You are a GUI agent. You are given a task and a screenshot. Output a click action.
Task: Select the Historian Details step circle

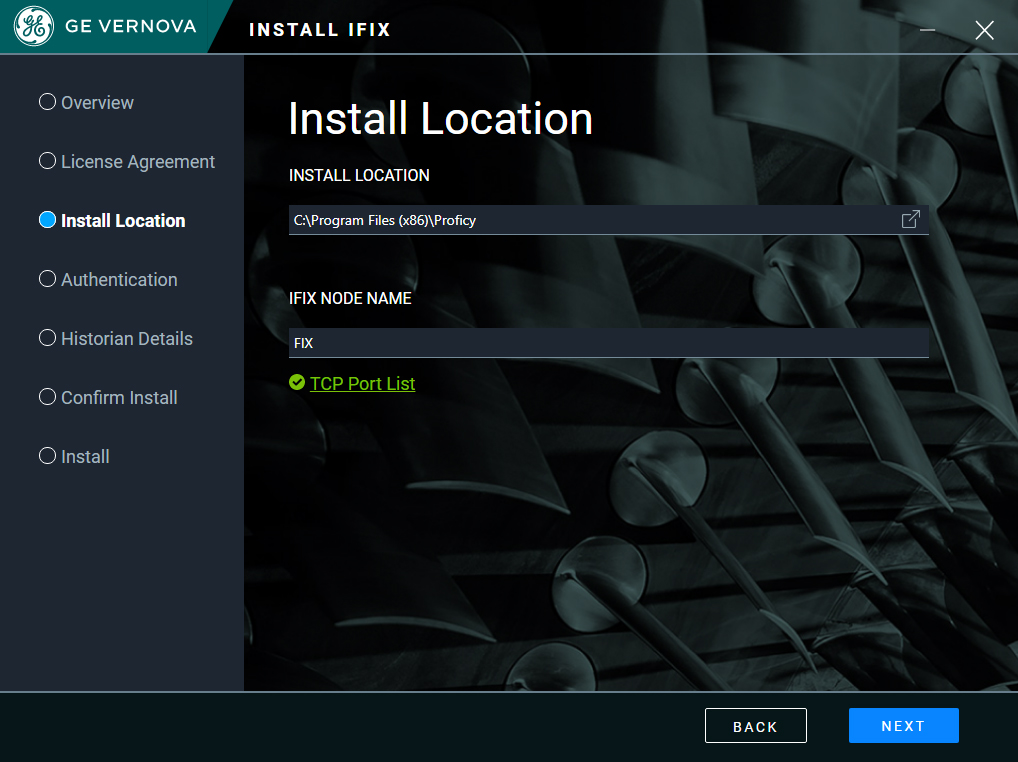[47, 338]
